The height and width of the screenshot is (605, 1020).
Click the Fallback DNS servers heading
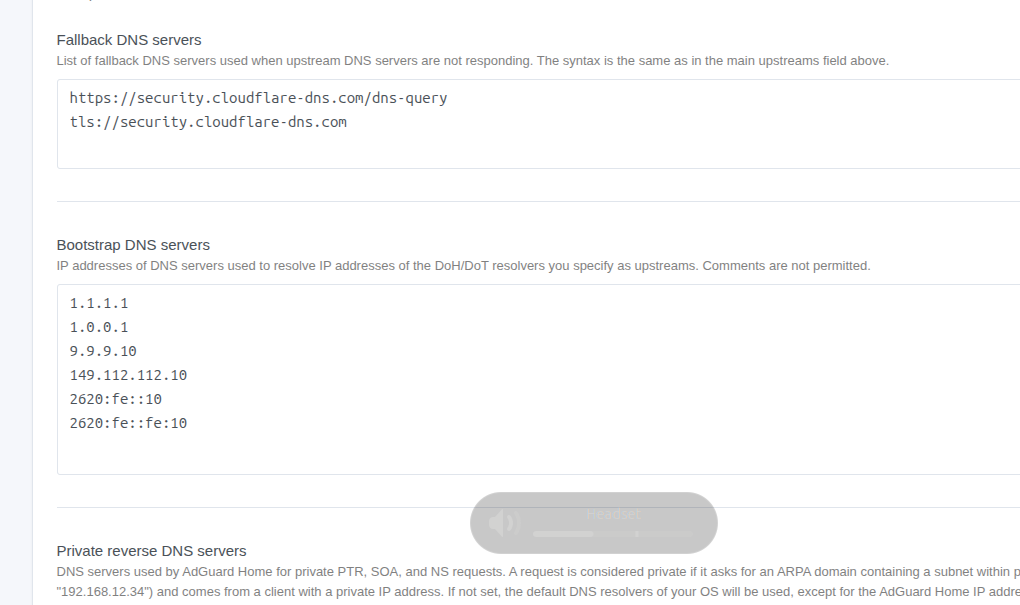[129, 40]
